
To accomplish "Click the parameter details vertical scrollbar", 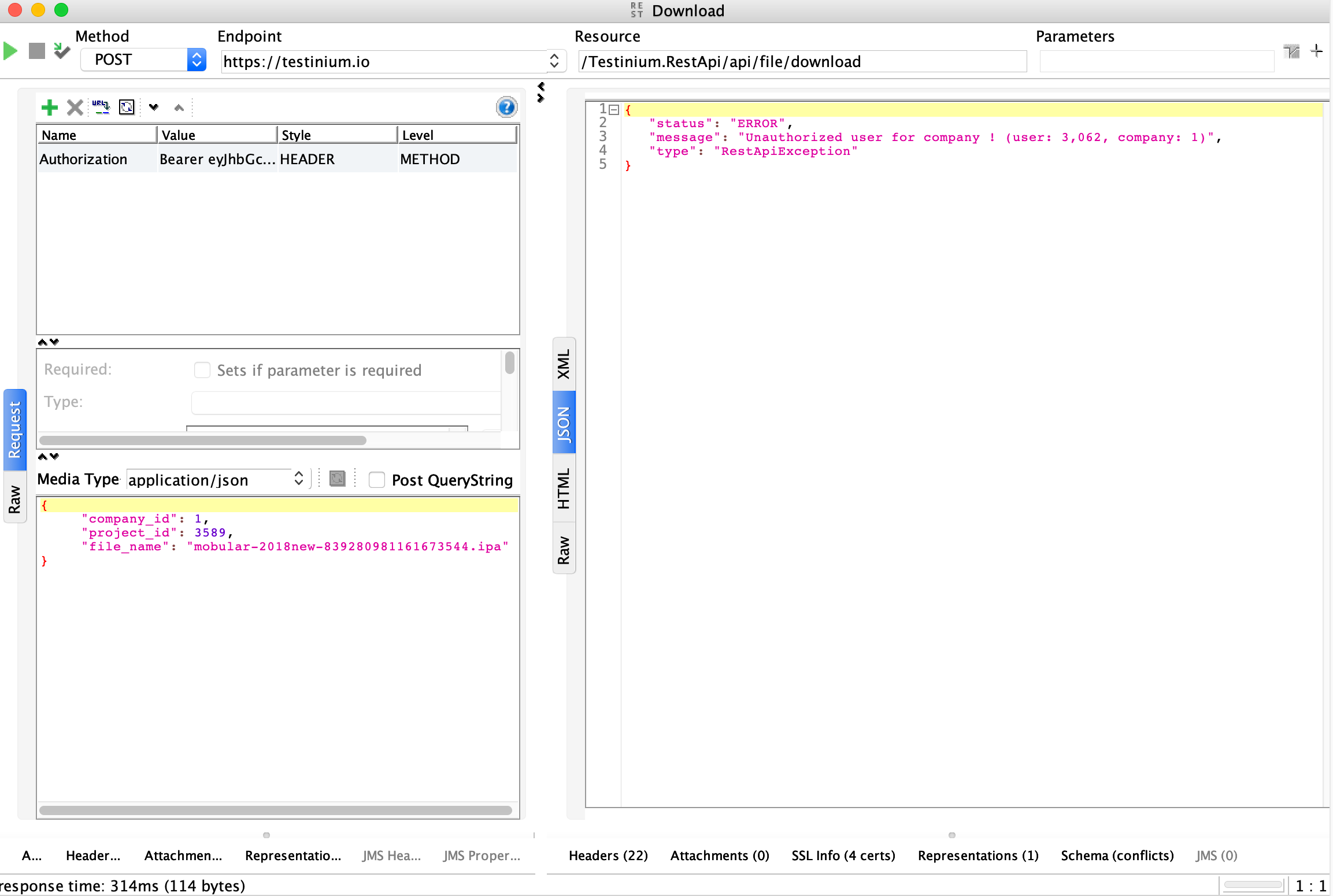I will pos(509,363).
